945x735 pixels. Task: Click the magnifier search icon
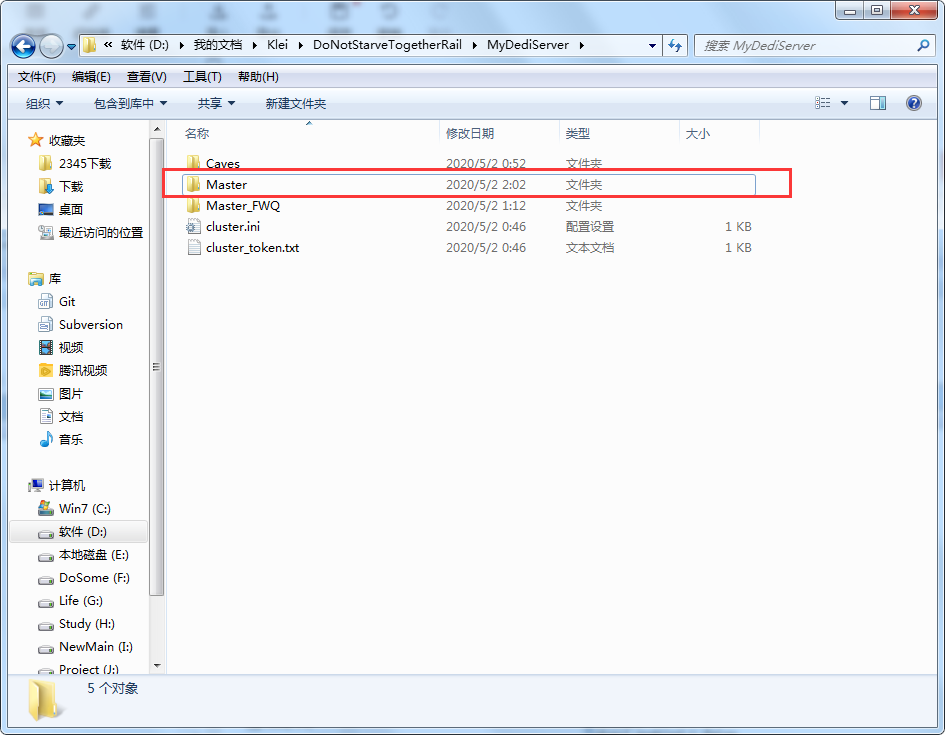pos(923,45)
